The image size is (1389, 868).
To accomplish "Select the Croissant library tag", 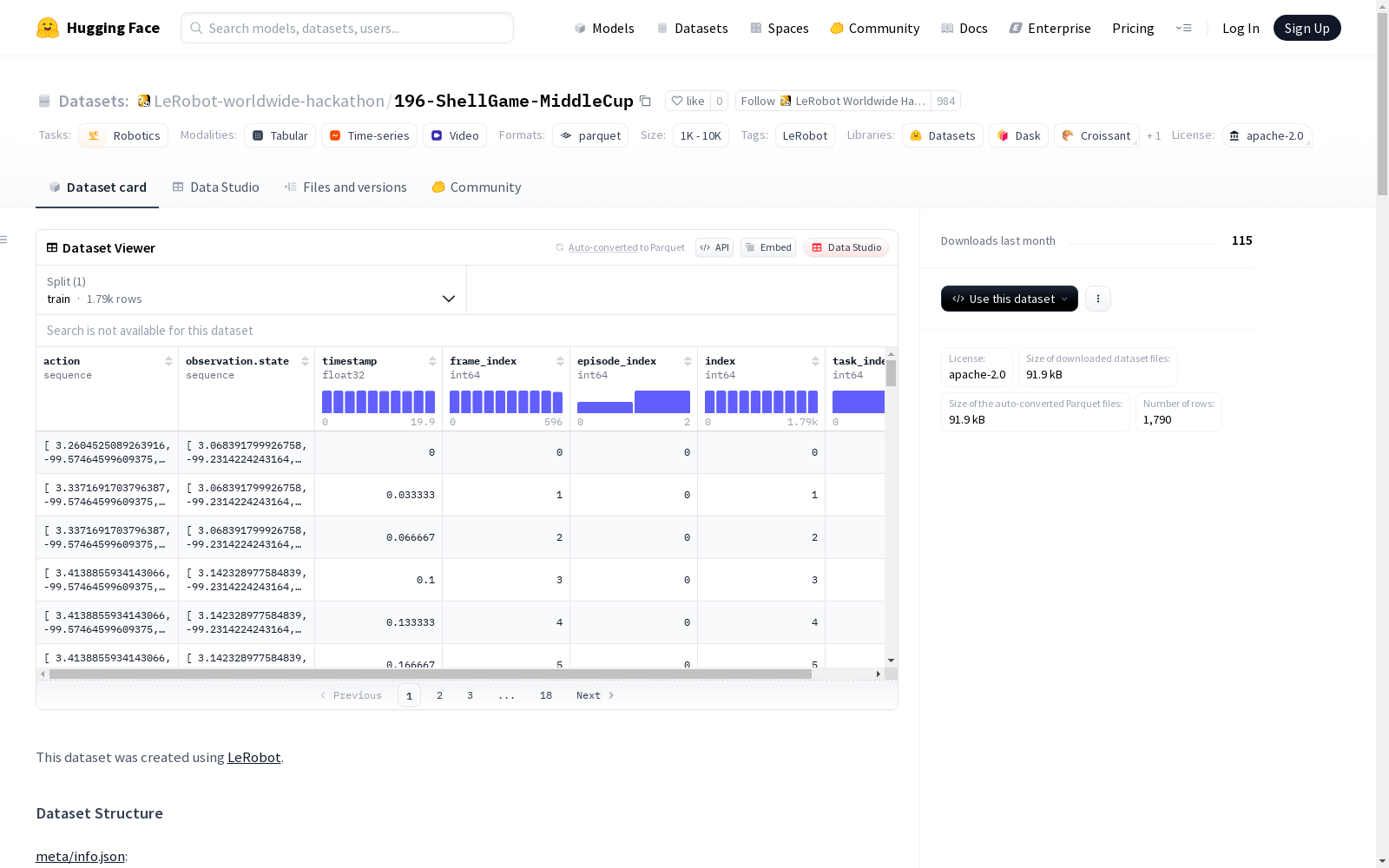I will [1096, 135].
